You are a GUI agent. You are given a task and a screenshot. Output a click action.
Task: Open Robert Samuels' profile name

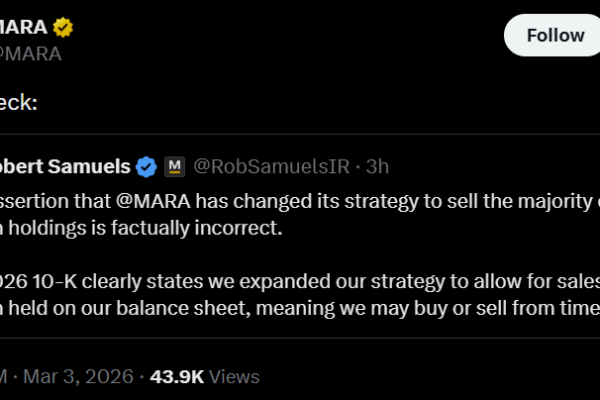[65, 165]
